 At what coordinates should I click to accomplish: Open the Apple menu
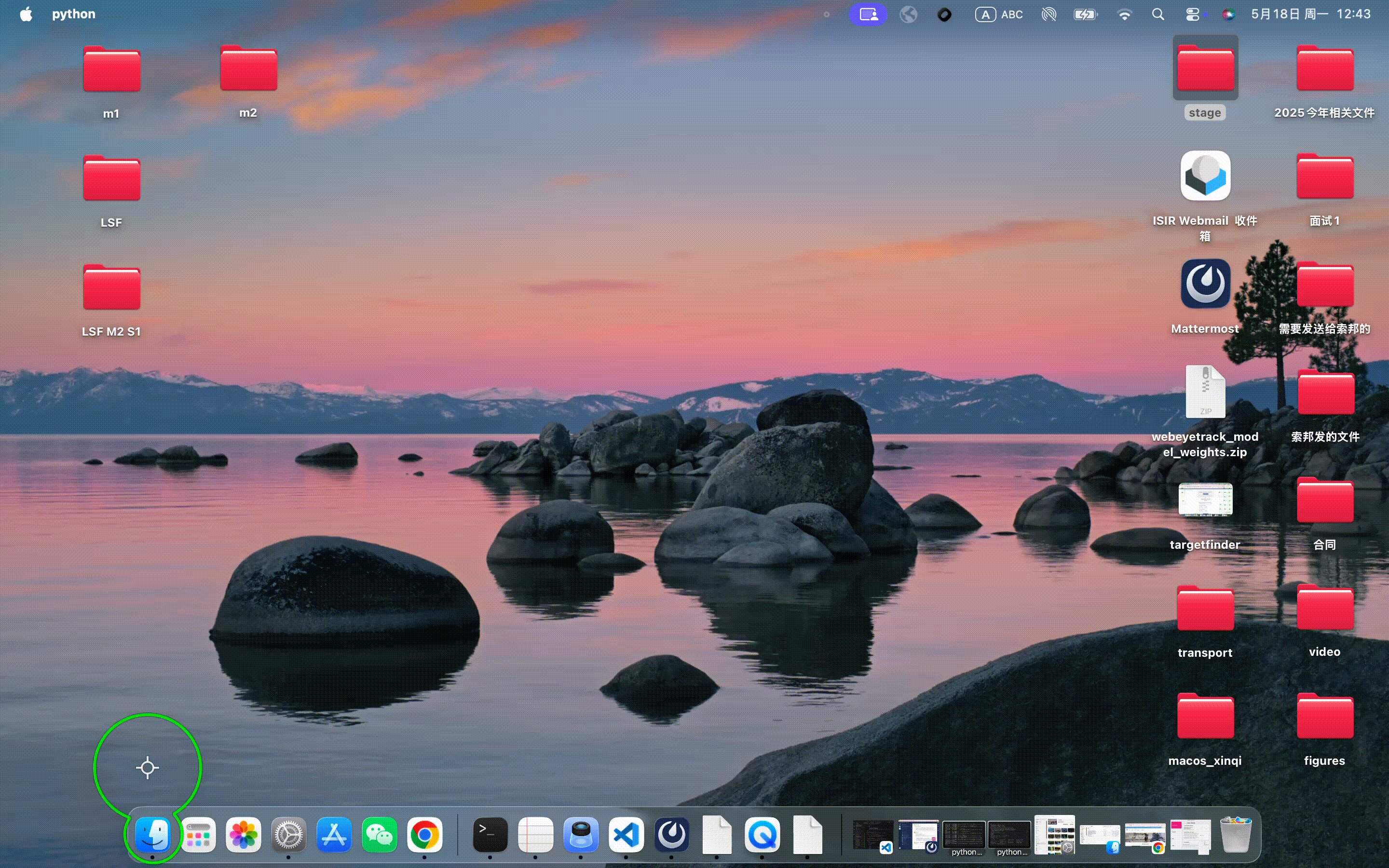tap(26, 14)
